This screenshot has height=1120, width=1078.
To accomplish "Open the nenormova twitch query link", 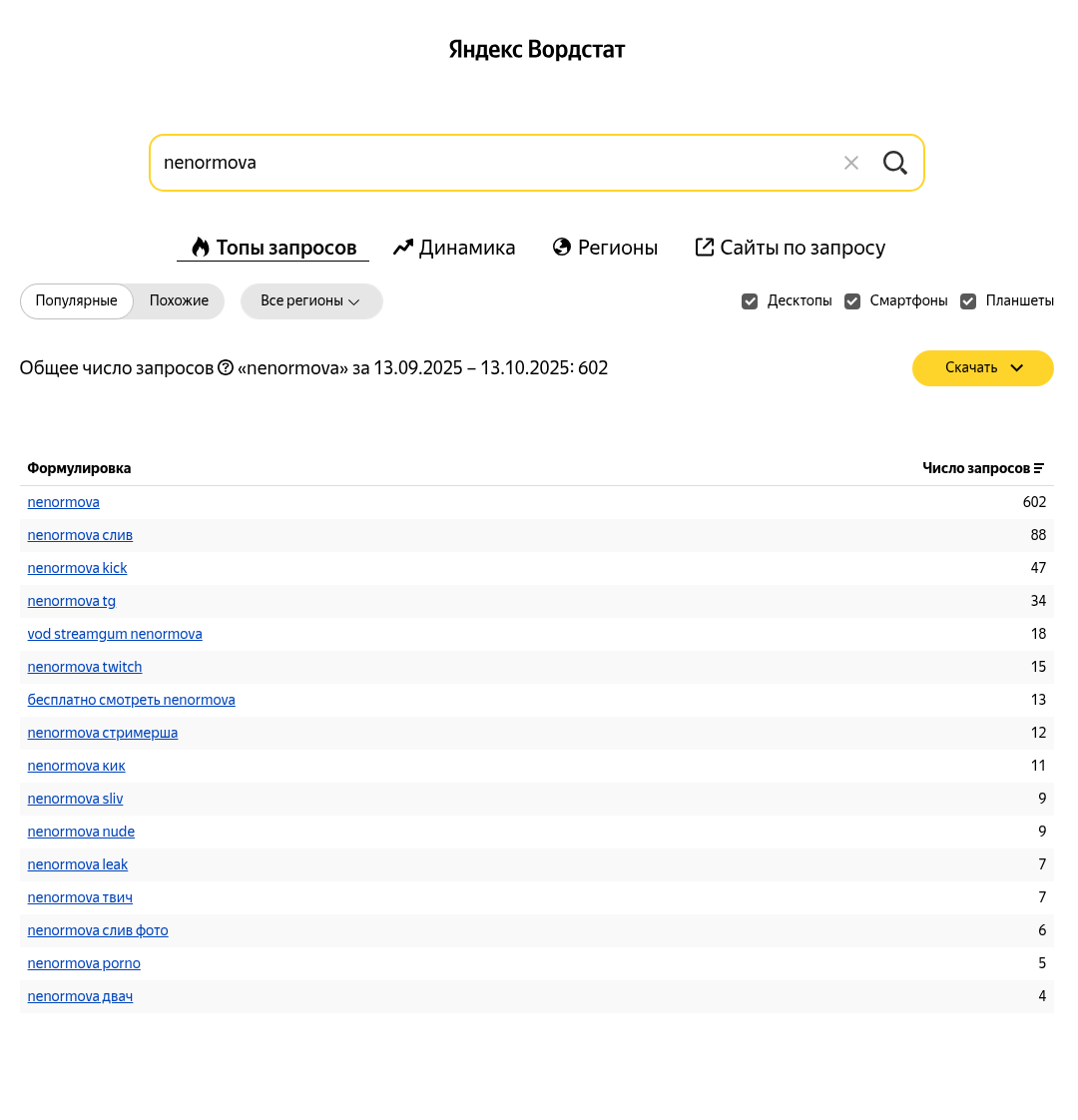I will click(85, 667).
